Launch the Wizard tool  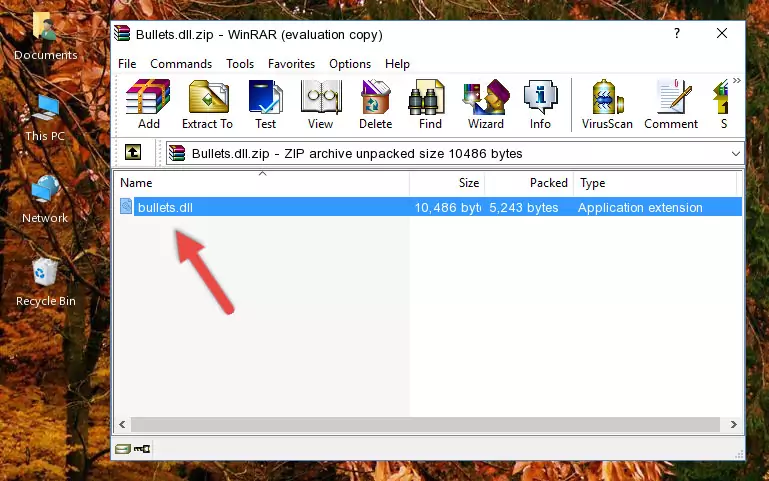click(x=486, y=104)
